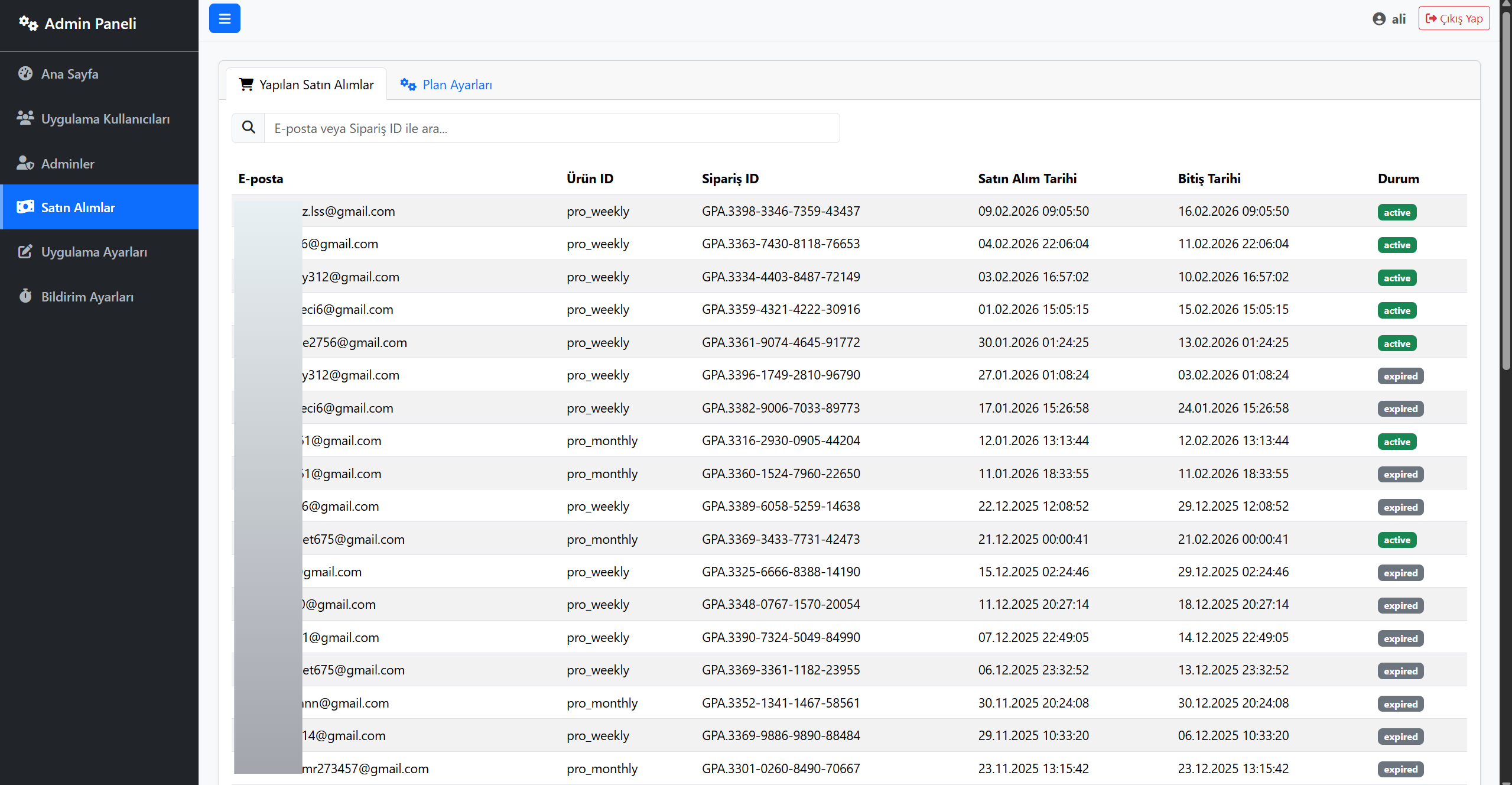The width and height of the screenshot is (1512, 785).
Task: Click purchase date 30.11.2025 20:24:08
Action: click(x=1033, y=703)
